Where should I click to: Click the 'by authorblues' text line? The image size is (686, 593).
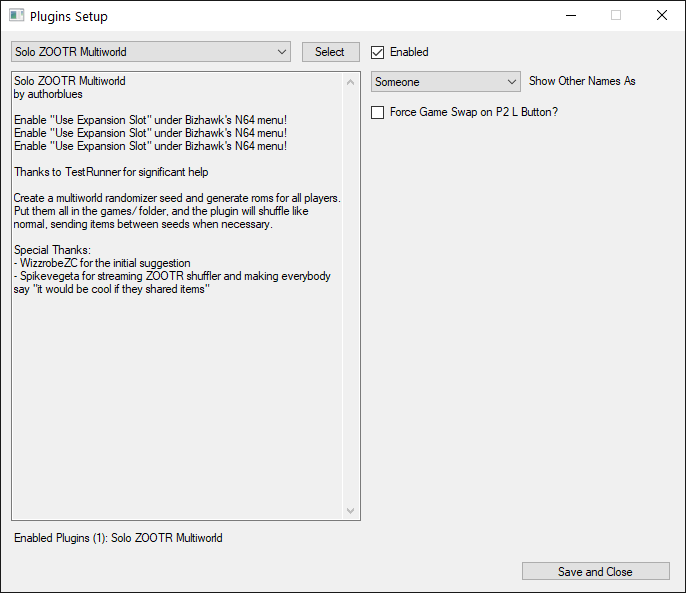(48, 94)
